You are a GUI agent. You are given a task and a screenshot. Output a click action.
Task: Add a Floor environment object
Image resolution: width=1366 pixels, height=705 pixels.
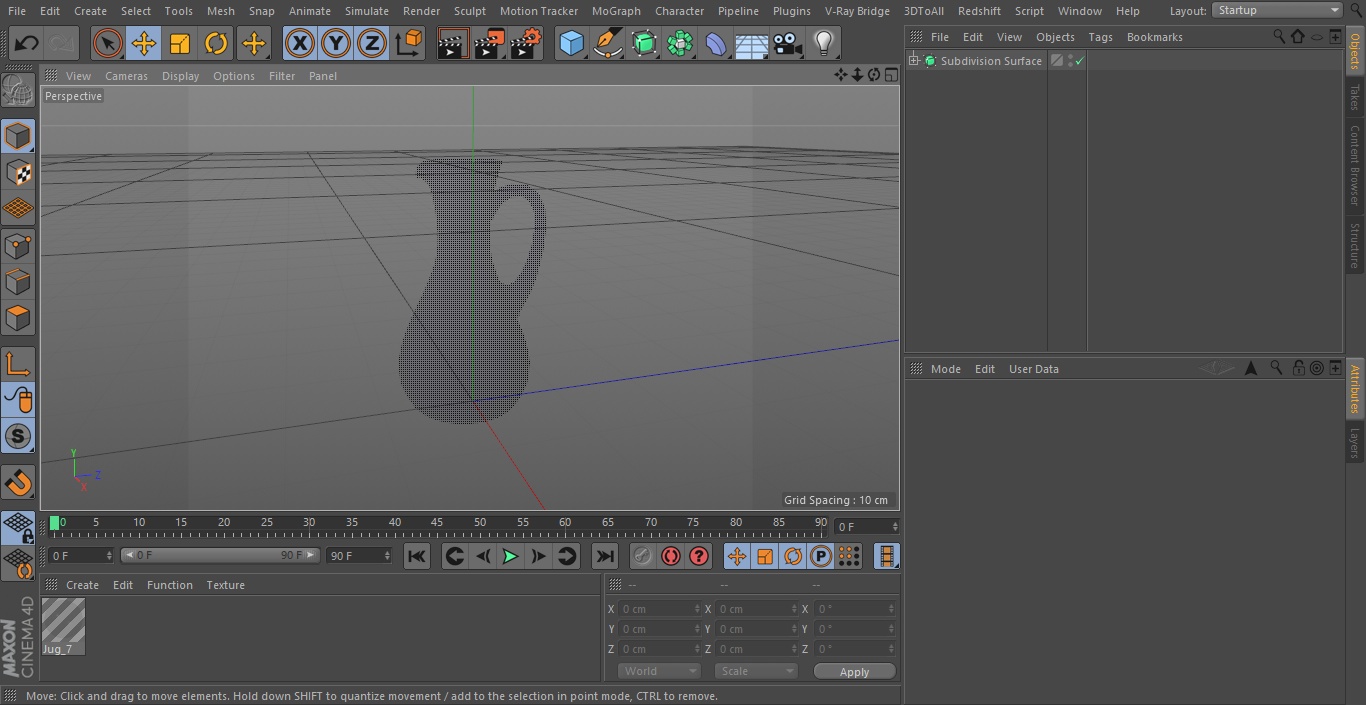point(752,43)
